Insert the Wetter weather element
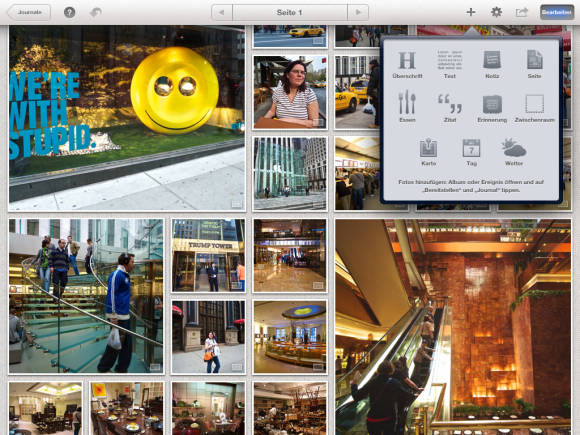580x435 pixels. tap(514, 152)
